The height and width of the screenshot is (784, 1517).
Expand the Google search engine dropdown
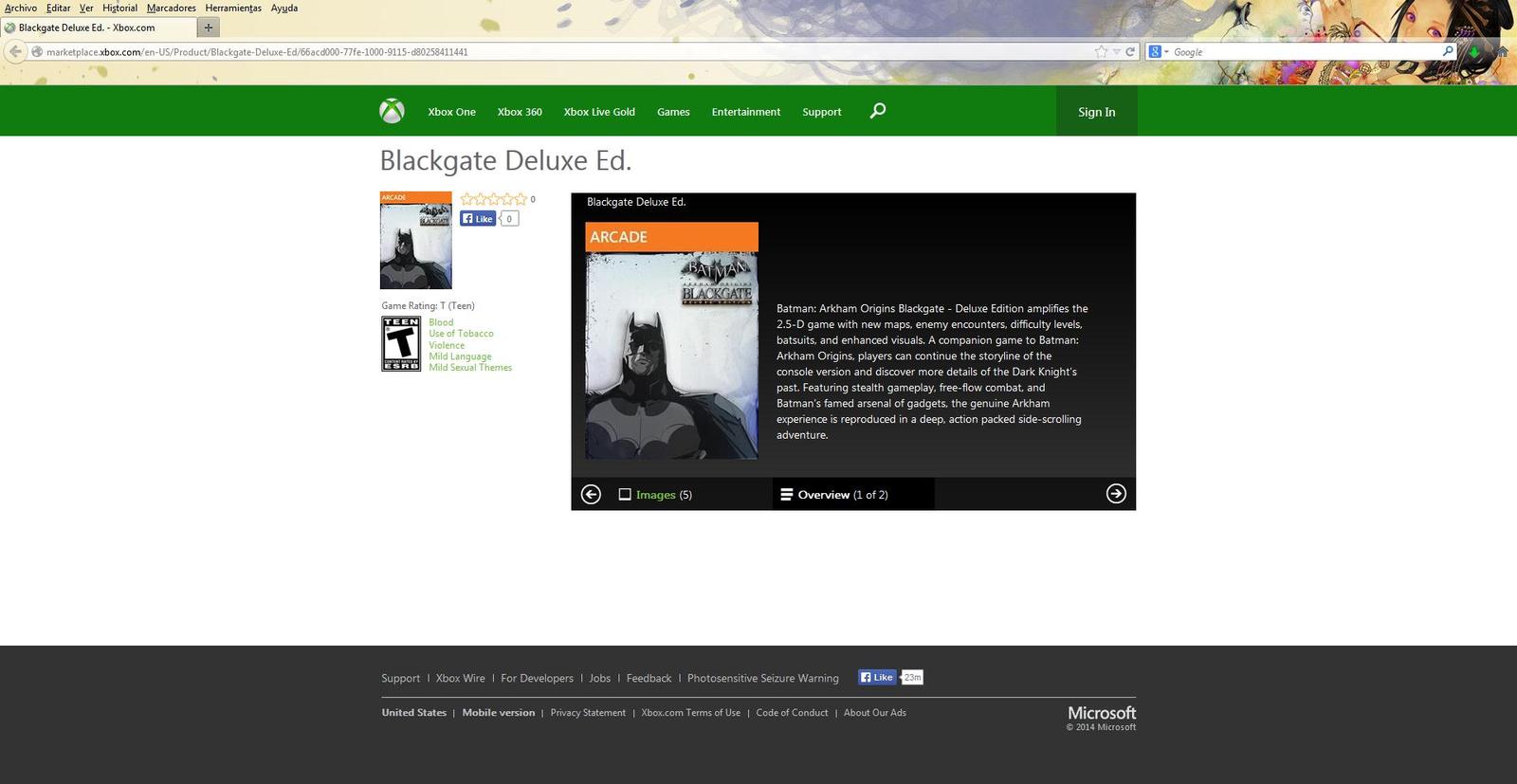point(1159,52)
